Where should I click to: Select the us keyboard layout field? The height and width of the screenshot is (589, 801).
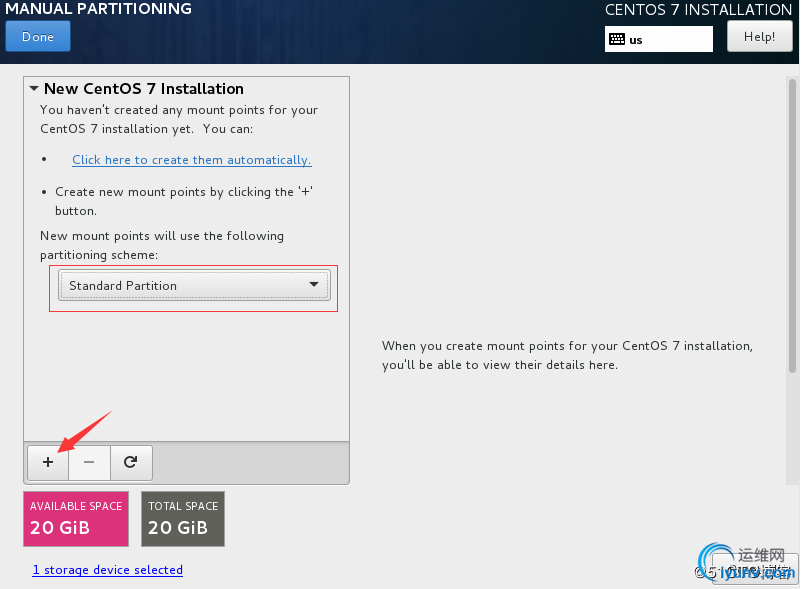click(659, 39)
